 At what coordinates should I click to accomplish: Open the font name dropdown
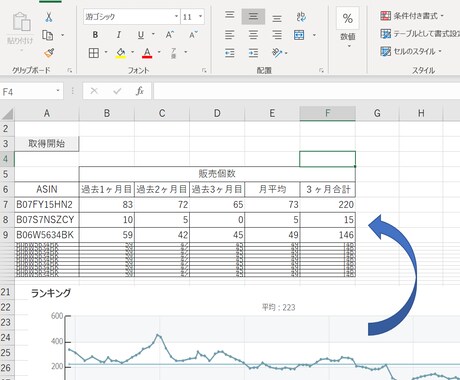(x=176, y=16)
